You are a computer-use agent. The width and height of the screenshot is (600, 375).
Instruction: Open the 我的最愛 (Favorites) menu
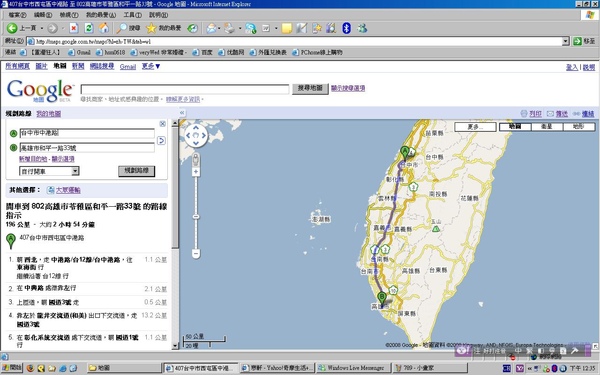click(x=101, y=15)
